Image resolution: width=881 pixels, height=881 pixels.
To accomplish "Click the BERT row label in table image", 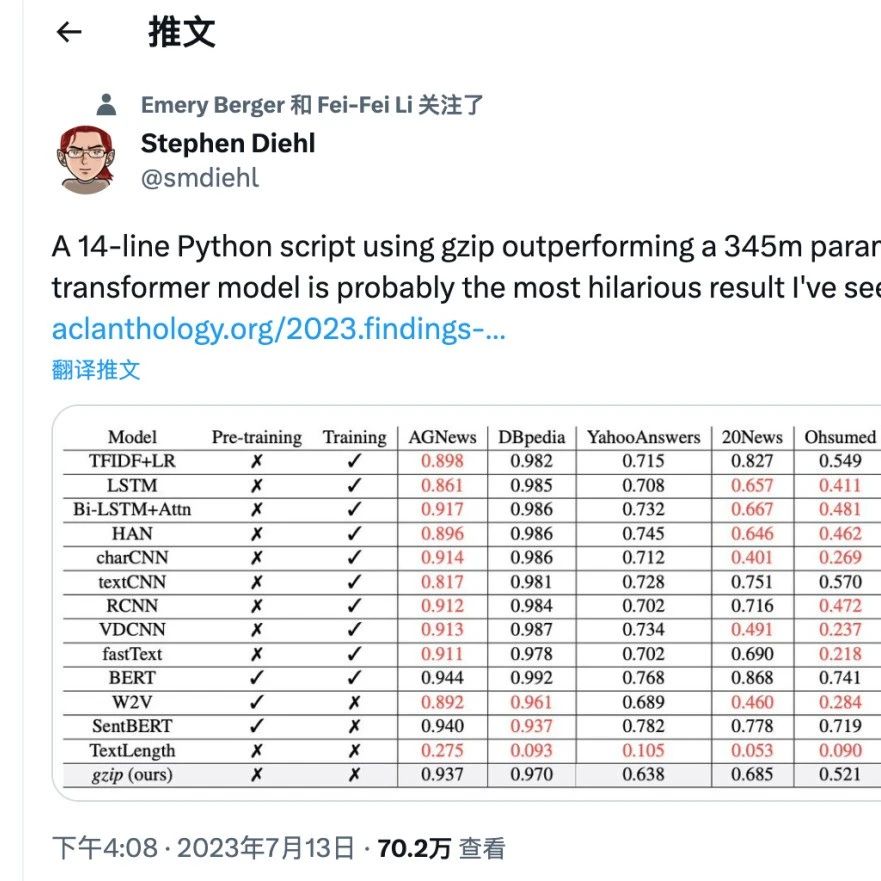I will 132,678.
